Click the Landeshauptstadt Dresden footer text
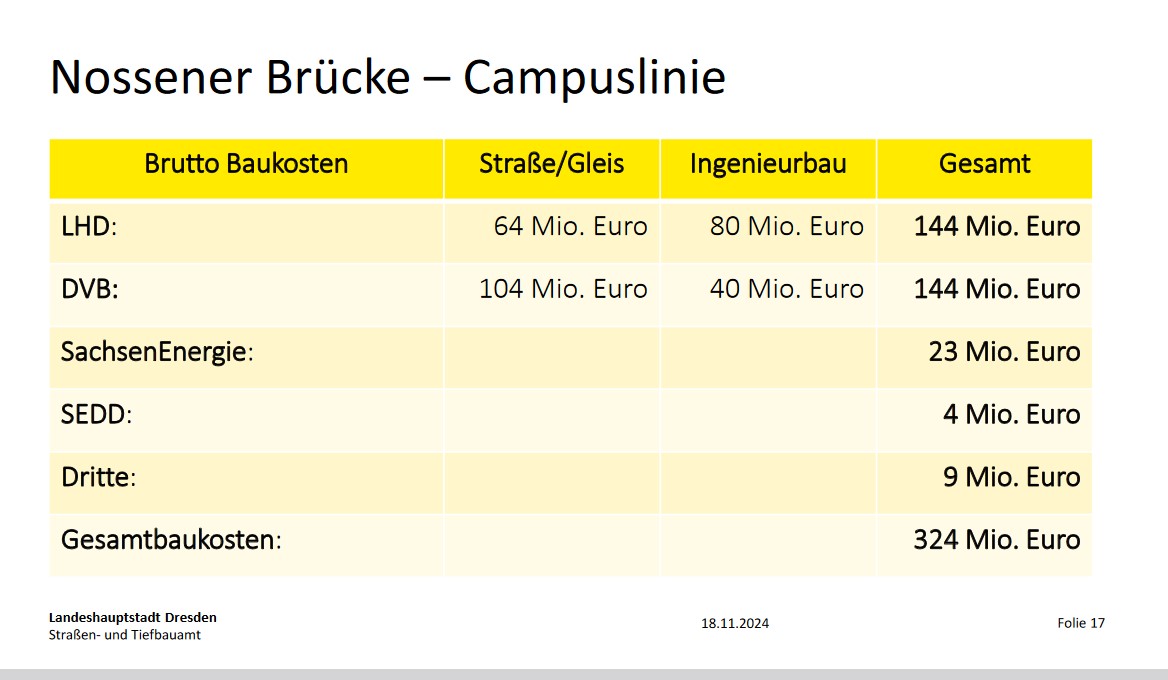 [133, 617]
